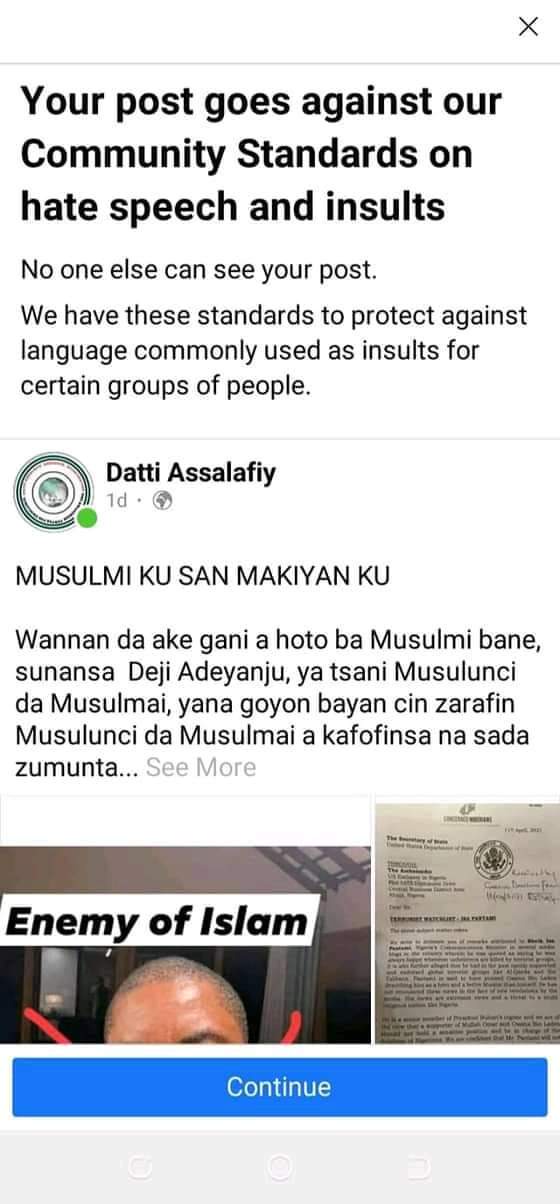Click the 1d post timestamp
Viewport: 560px width, 1204px height.
[x=117, y=501]
